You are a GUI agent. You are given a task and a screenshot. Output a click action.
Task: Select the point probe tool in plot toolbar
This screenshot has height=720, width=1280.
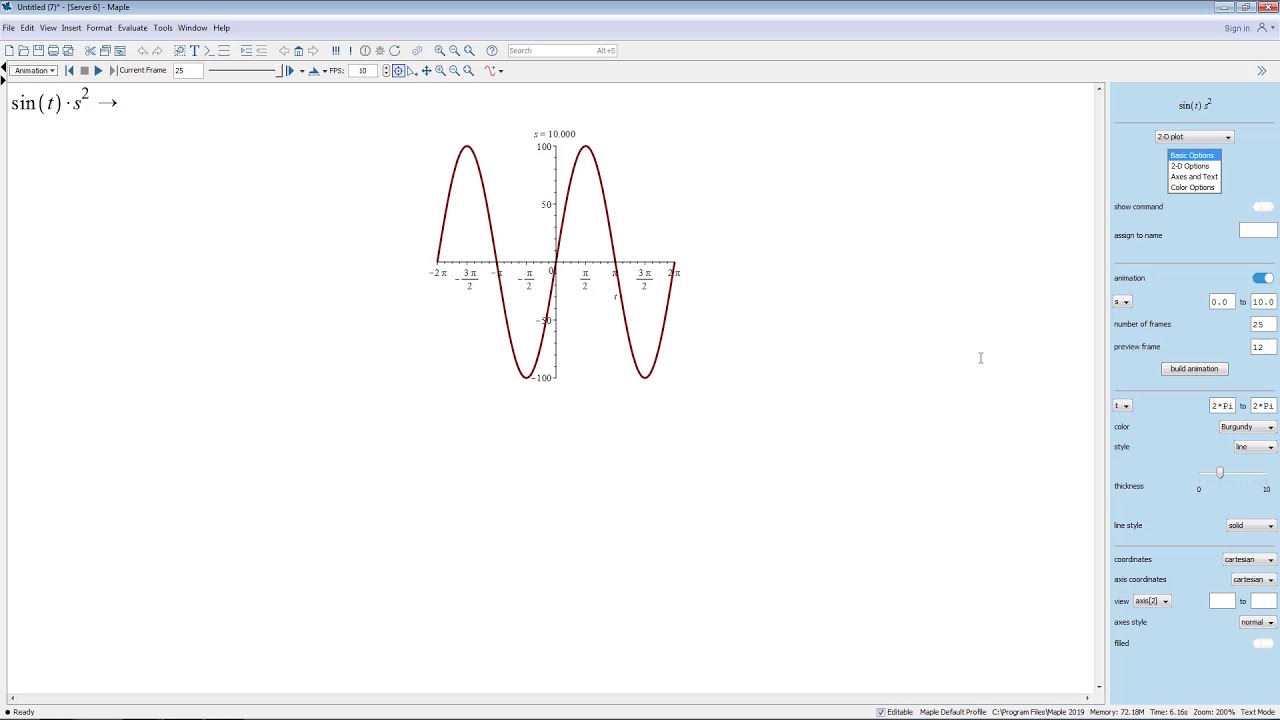(x=398, y=71)
